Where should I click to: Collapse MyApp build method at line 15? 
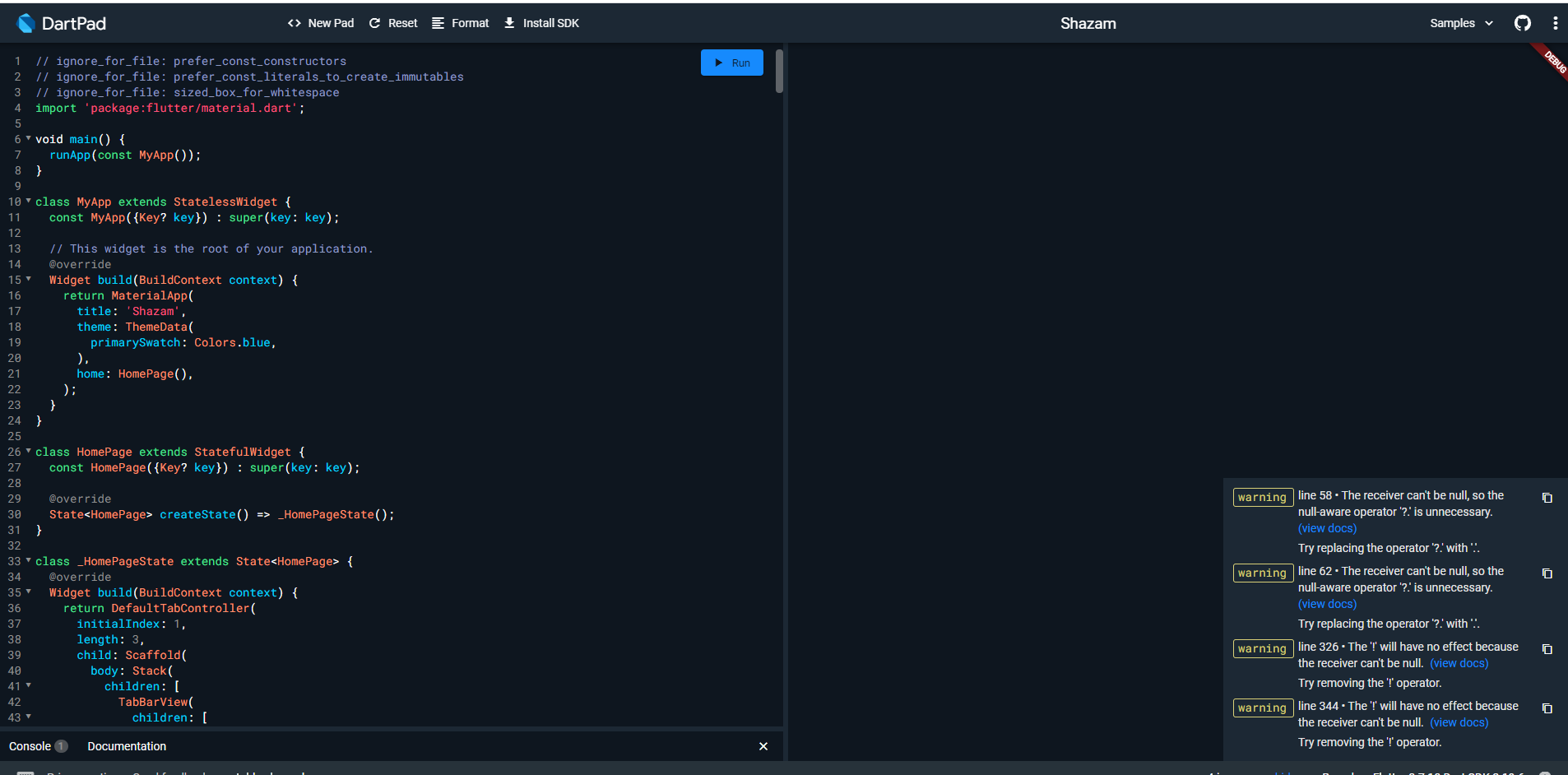tap(29, 280)
